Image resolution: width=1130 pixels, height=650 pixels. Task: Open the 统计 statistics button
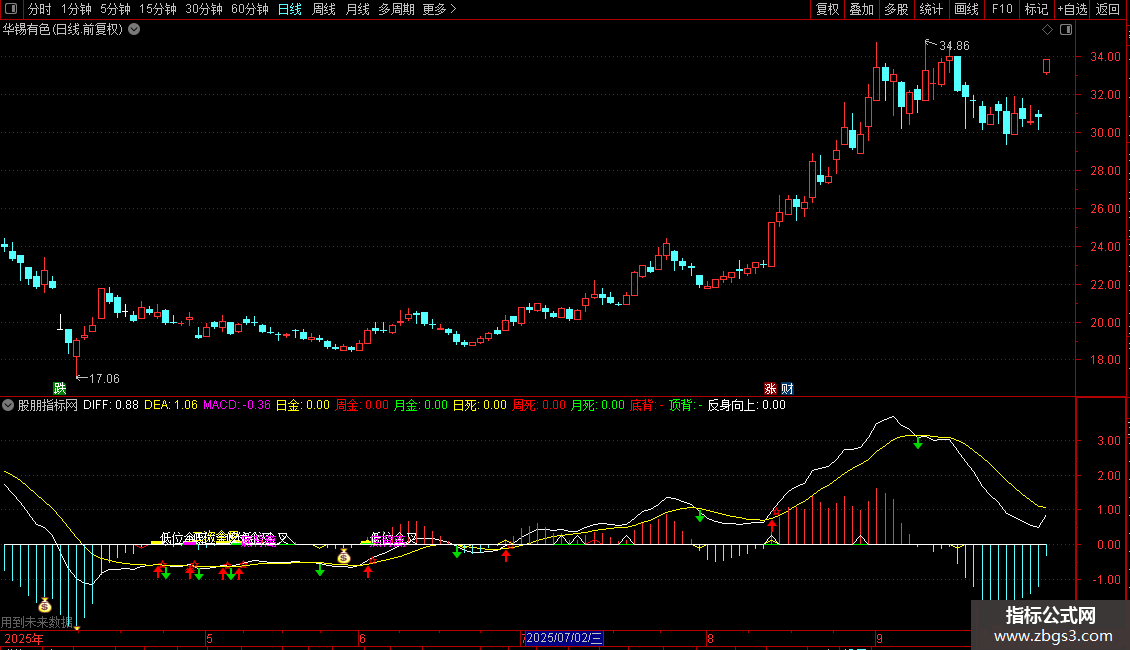(x=931, y=9)
